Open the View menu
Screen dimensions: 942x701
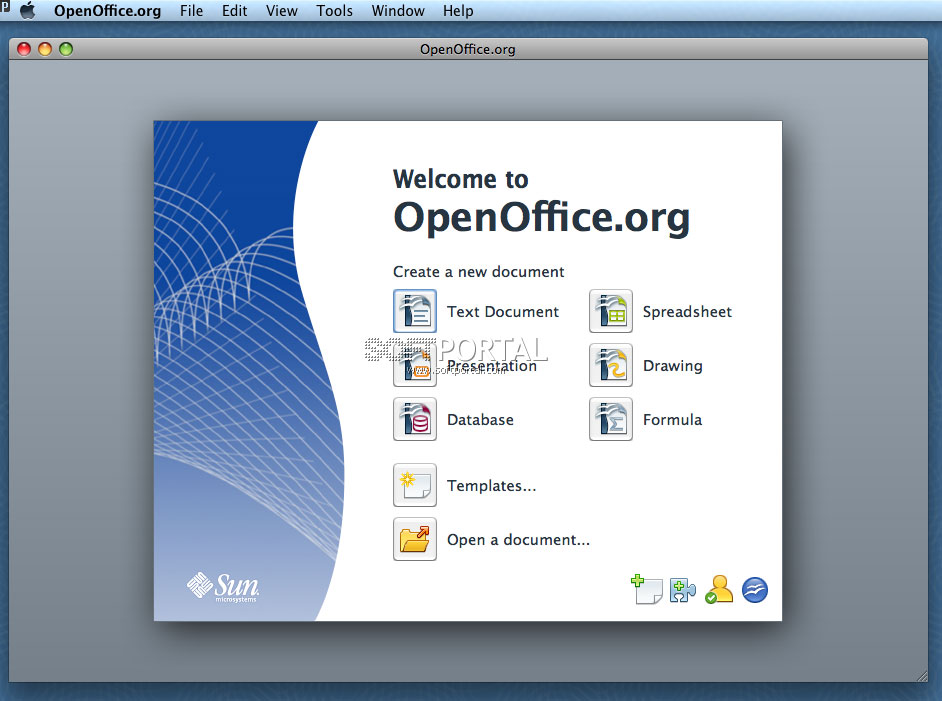[x=282, y=11]
